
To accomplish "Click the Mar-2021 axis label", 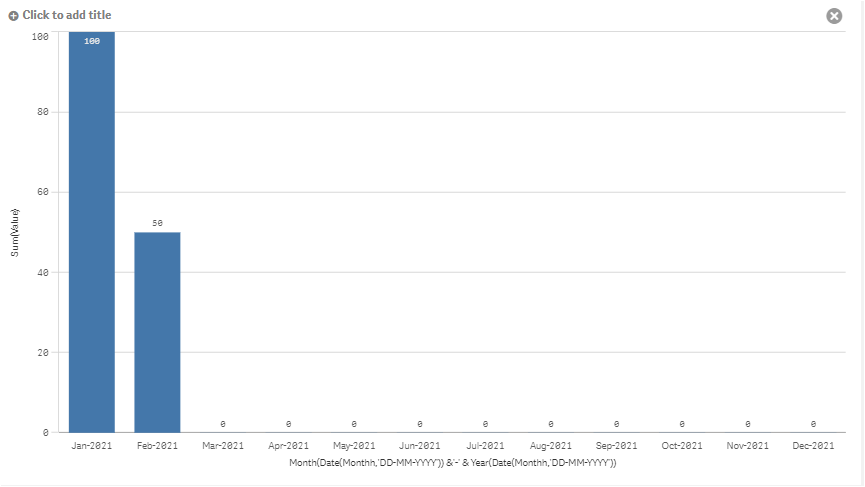I will [223, 446].
